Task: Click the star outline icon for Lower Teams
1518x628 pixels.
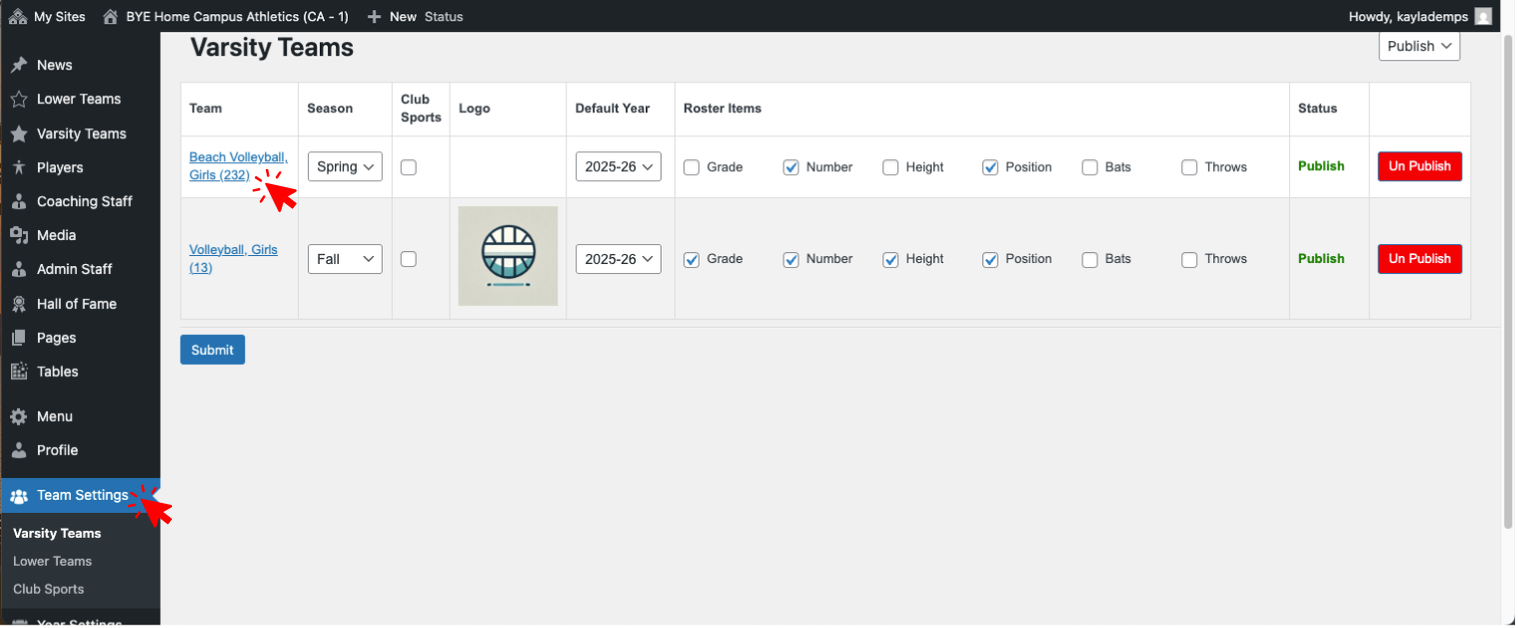Action: click(x=18, y=99)
